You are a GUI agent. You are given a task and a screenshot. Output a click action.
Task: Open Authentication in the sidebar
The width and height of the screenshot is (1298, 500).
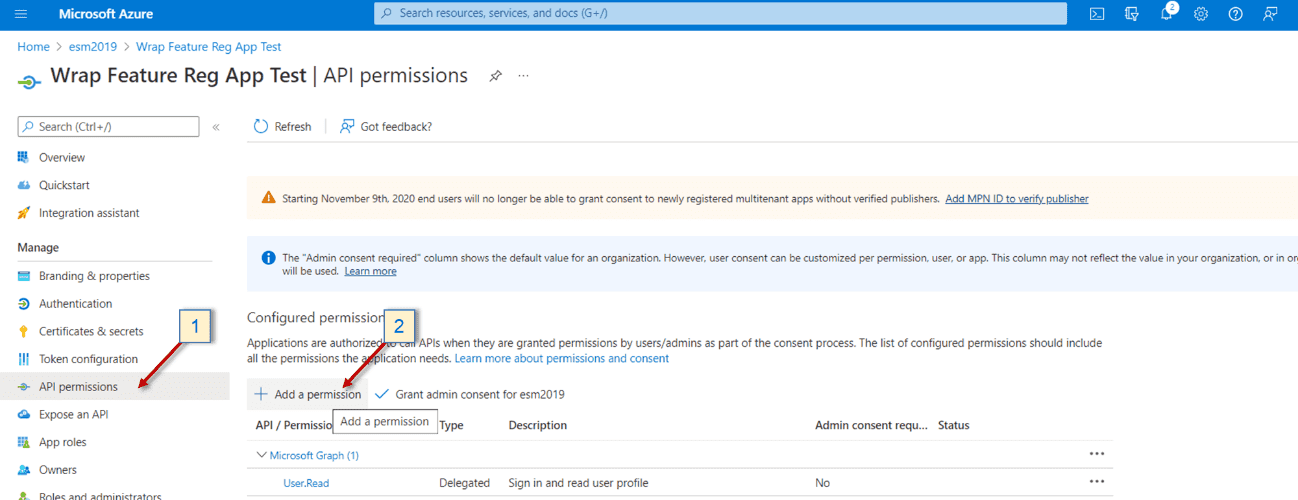(x=75, y=304)
